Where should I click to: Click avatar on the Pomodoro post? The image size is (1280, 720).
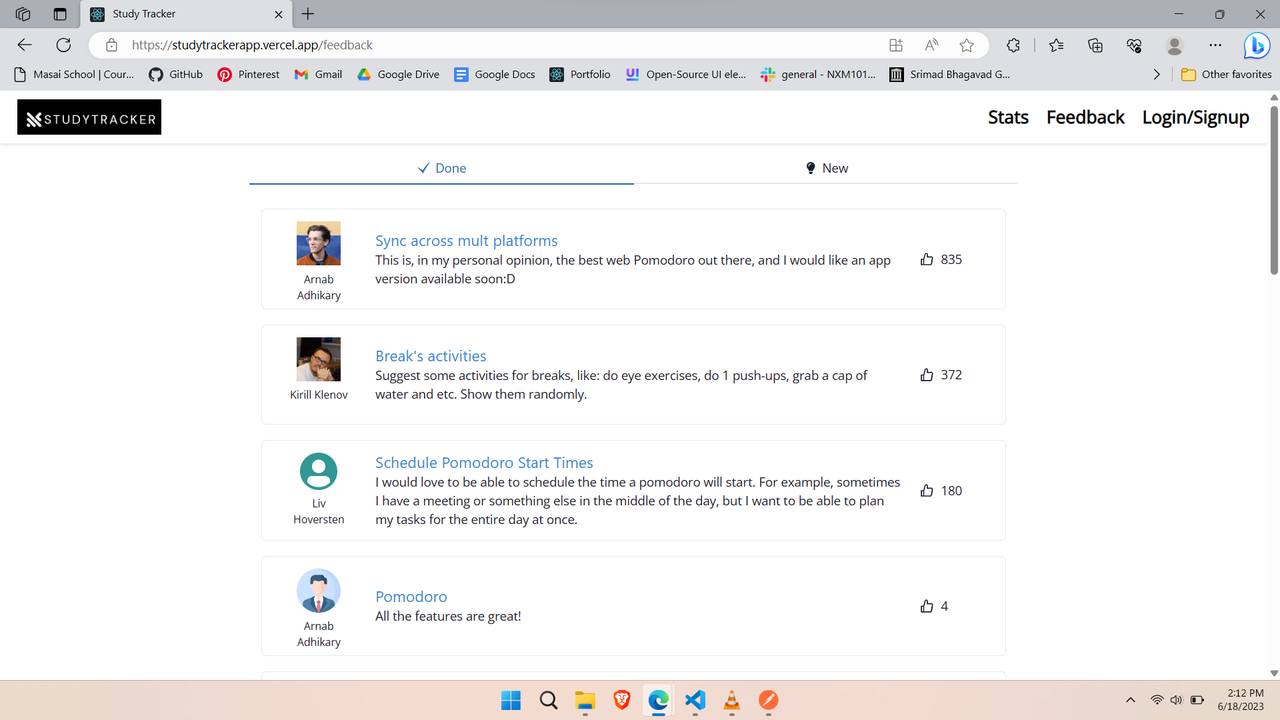coord(319,591)
